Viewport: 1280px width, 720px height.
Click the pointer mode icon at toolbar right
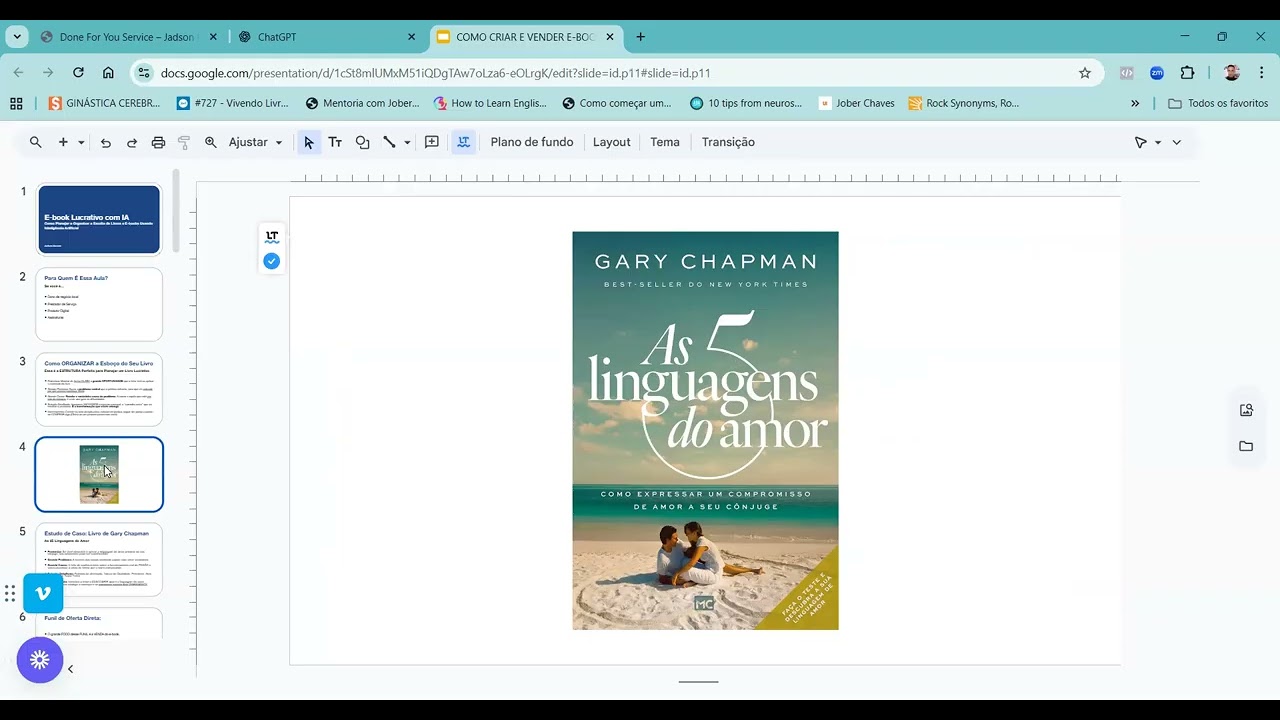tap(1141, 142)
